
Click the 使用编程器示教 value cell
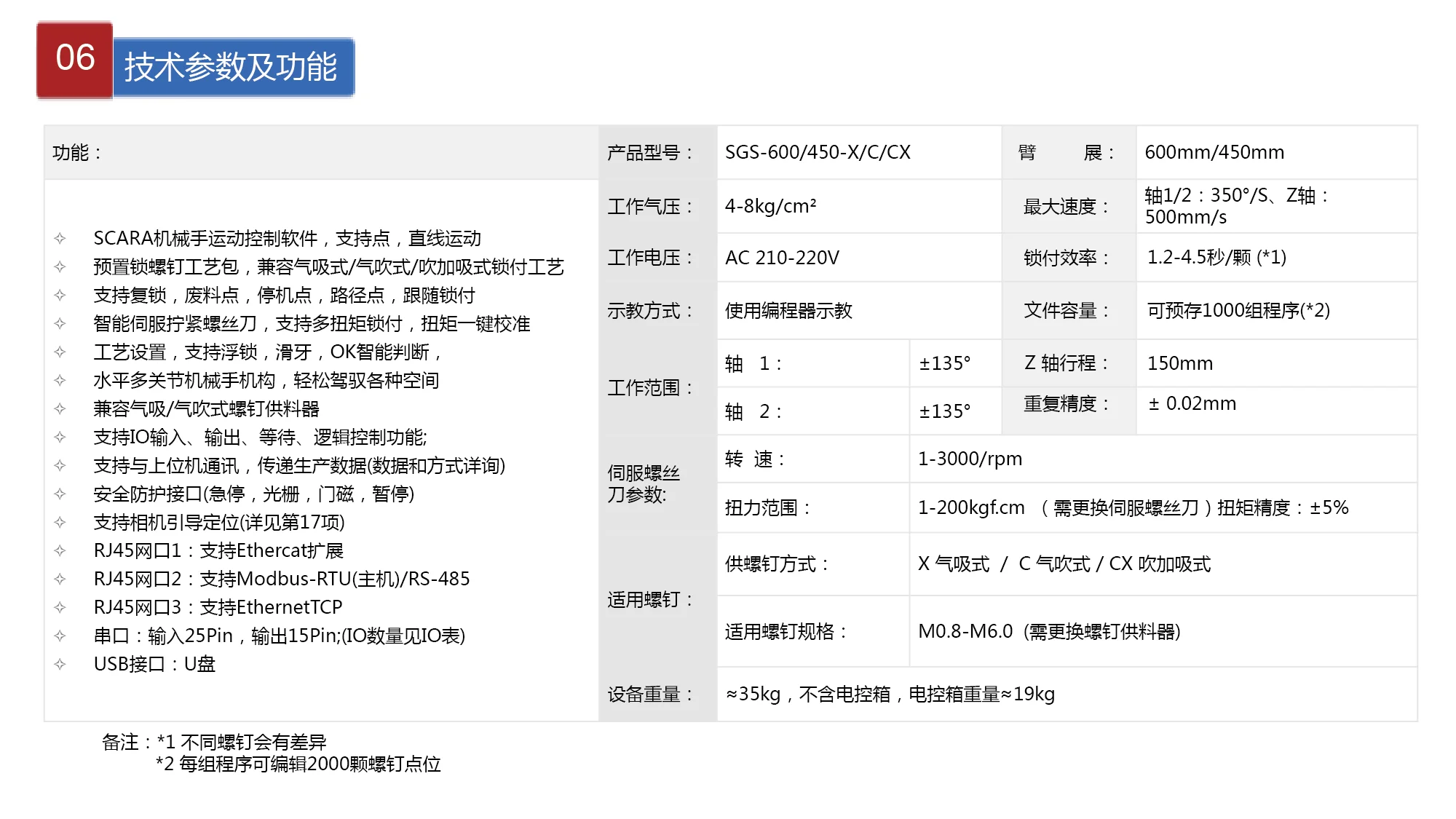[x=859, y=311]
